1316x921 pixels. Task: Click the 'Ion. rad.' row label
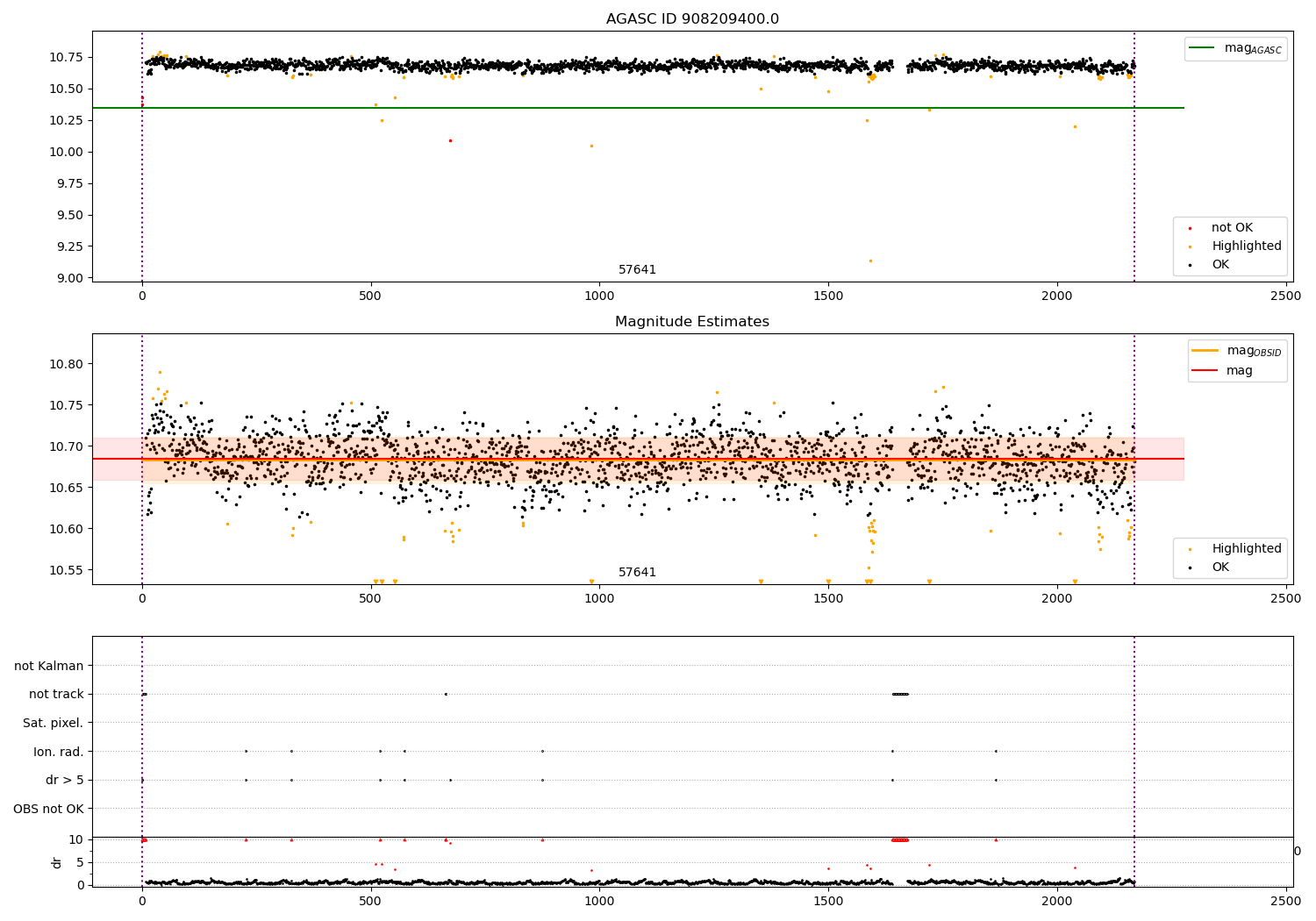coord(59,752)
